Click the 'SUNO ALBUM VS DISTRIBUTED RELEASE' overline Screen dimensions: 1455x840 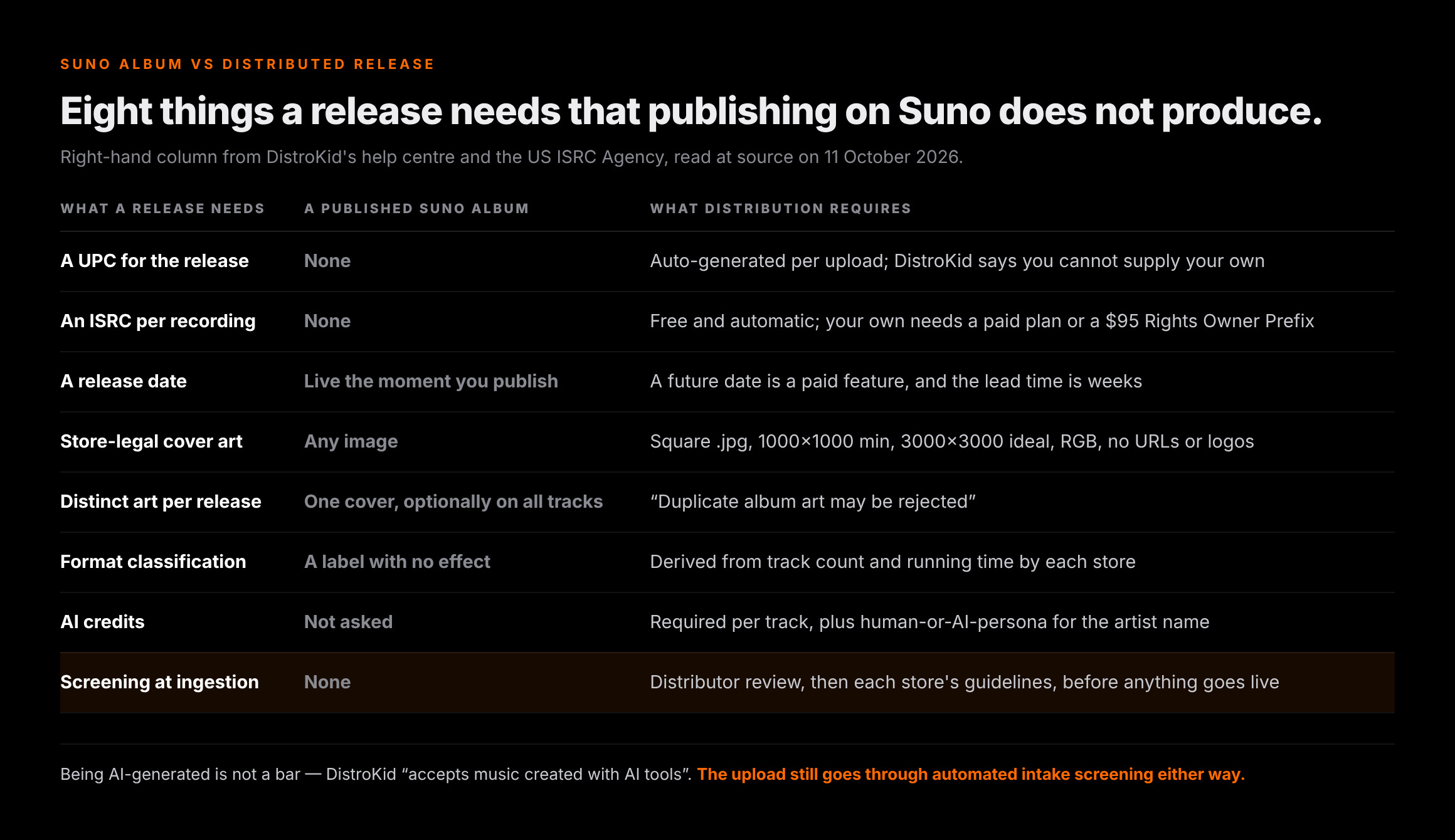(x=247, y=65)
